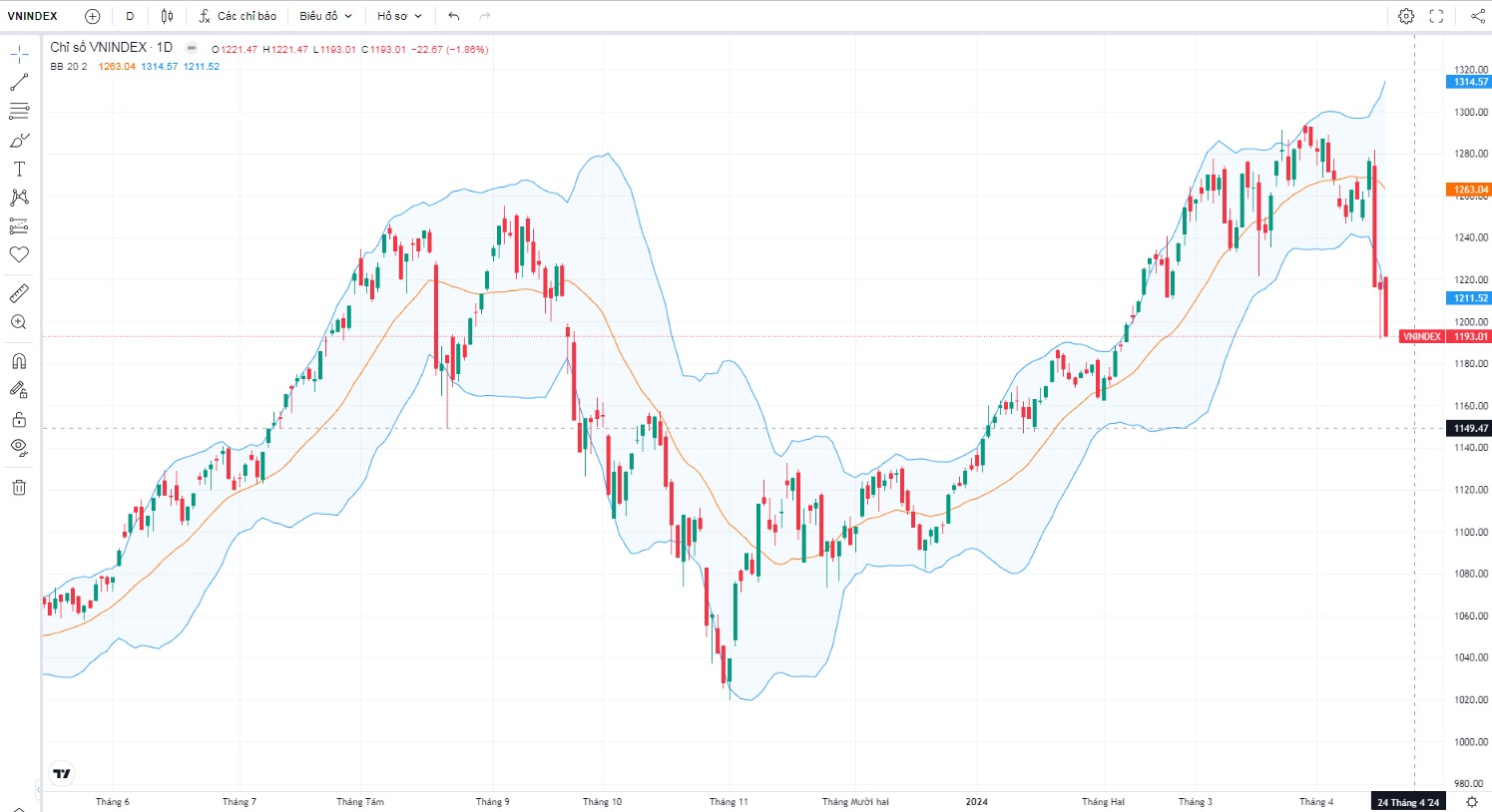1492x812 pixels.
Task: Add a symbol with the plus icon
Action: pos(93,16)
